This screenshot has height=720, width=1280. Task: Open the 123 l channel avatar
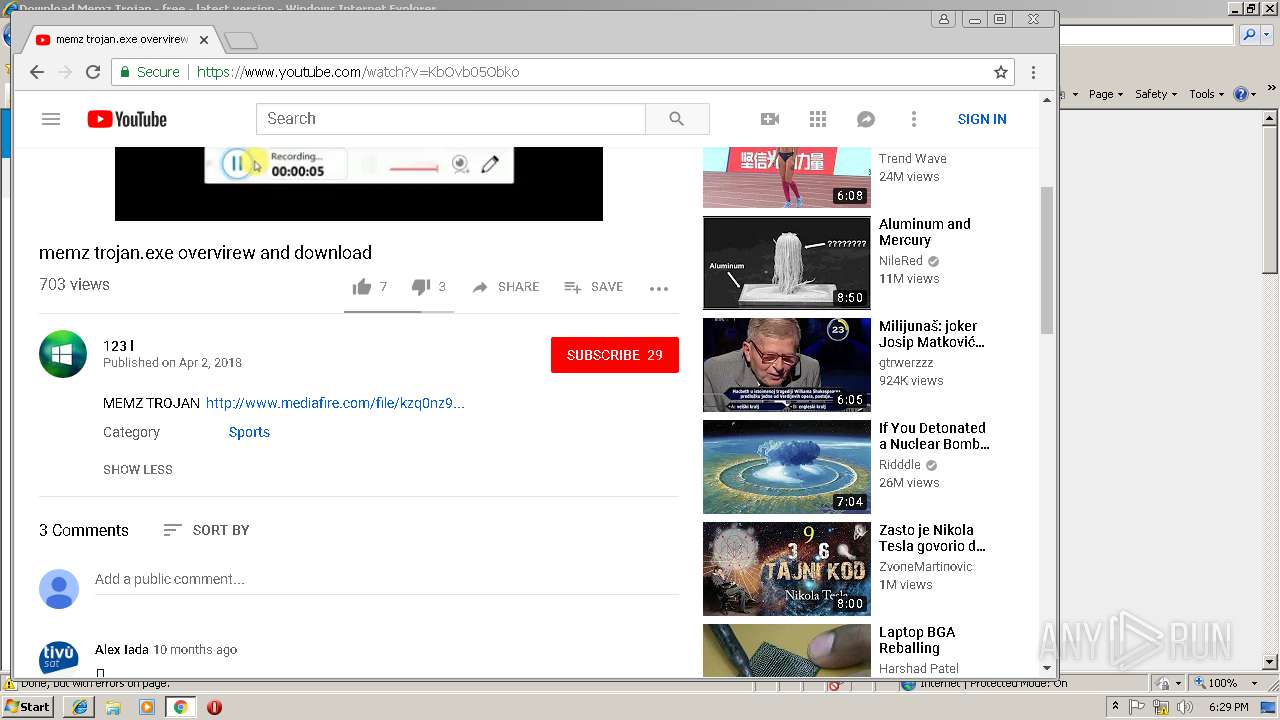tap(63, 354)
